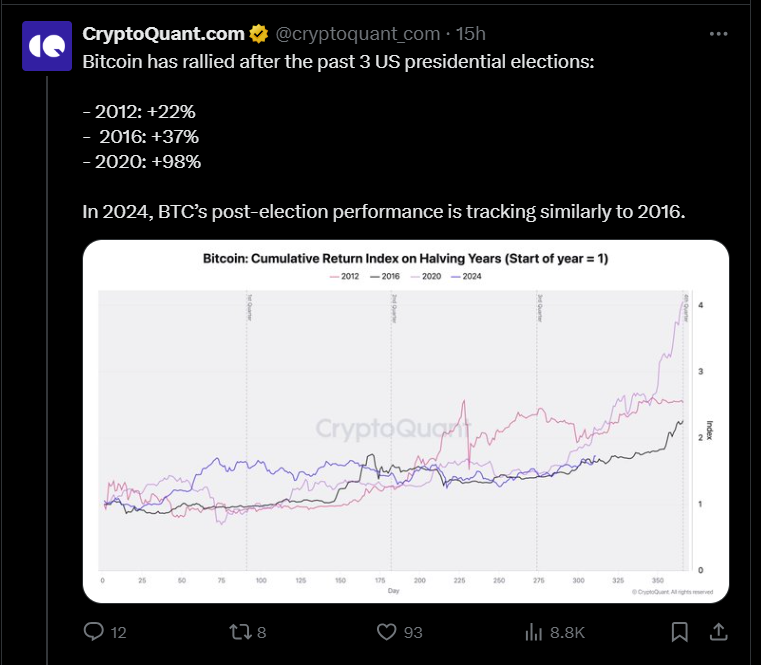
Task: Click the 2024 series in chart legend
Action: tap(468, 276)
